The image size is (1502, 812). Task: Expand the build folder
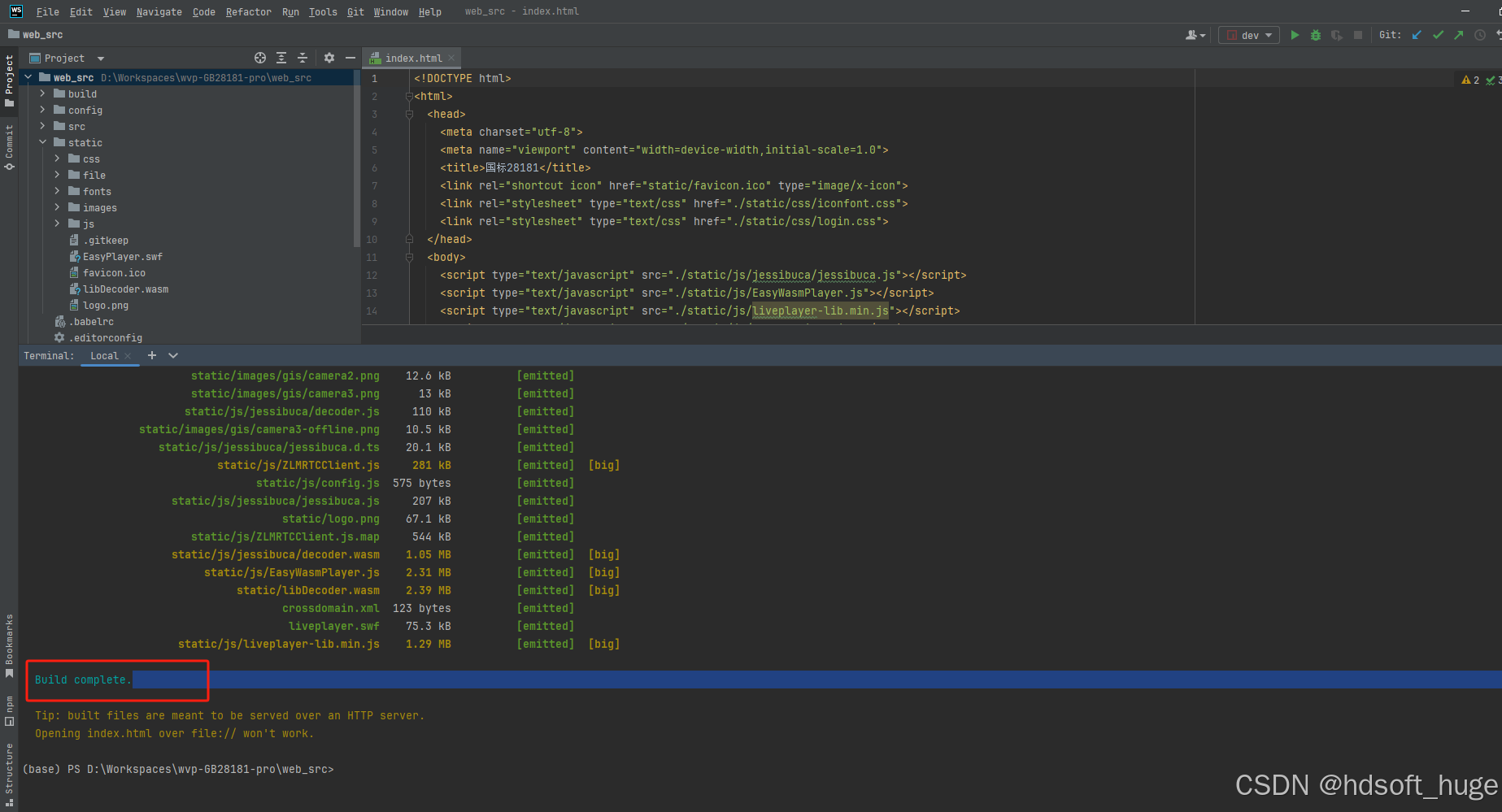[43, 93]
